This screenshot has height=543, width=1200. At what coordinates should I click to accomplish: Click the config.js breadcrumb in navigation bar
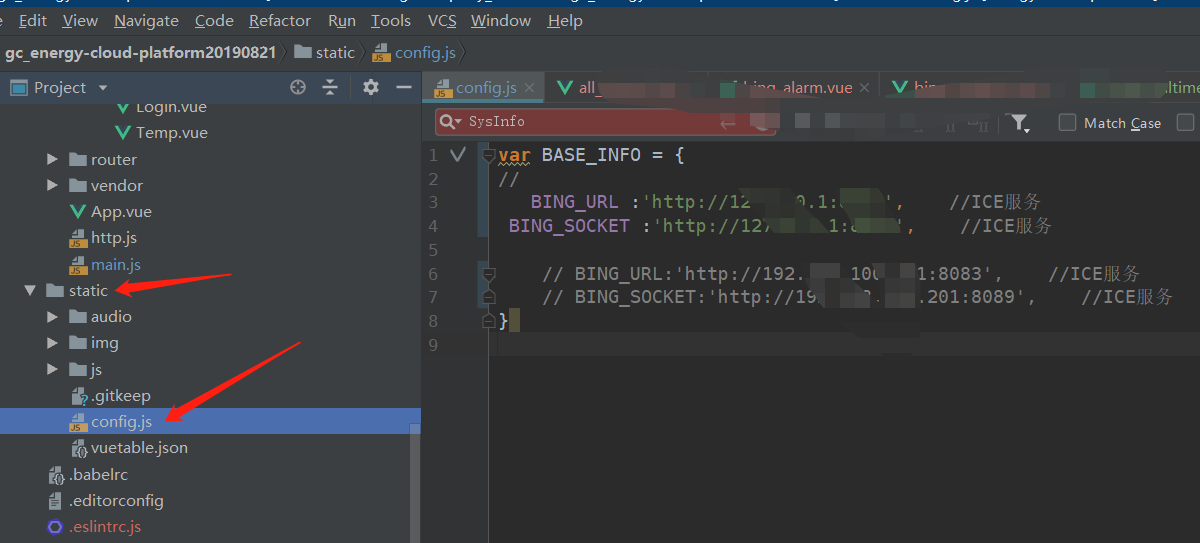pyautogui.click(x=415, y=52)
